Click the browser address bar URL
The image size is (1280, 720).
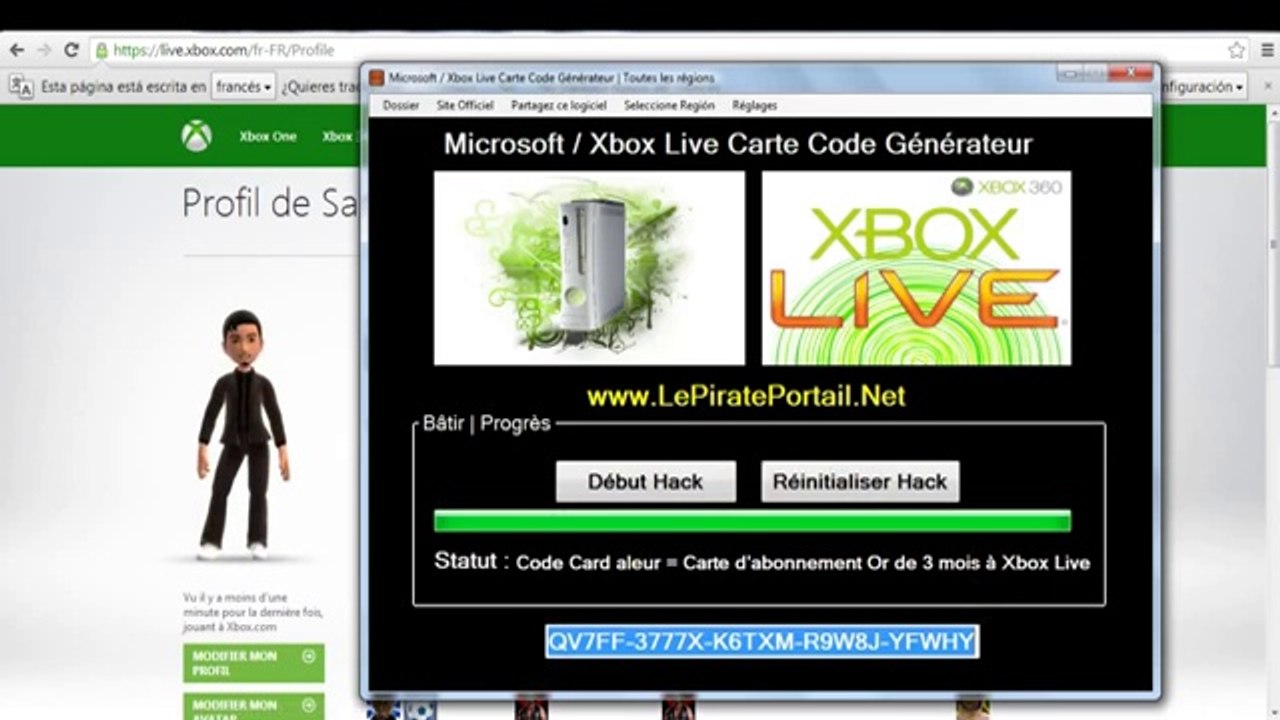[224, 50]
